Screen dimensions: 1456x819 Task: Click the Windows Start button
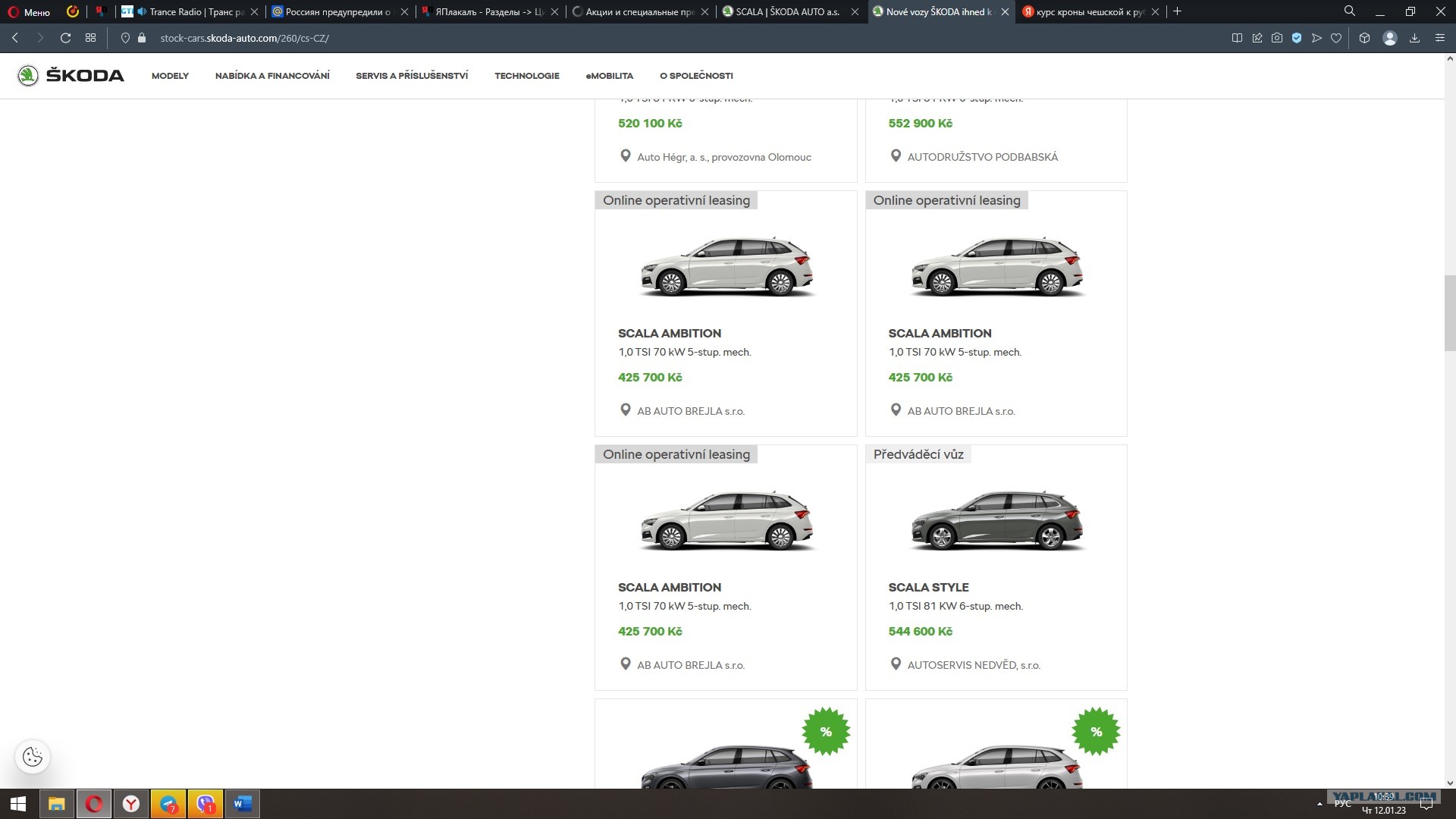18,804
